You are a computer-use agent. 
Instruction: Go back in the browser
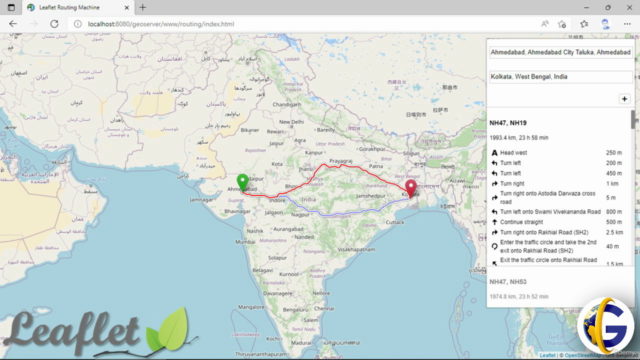pyautogui.click(x=13, y=24)
